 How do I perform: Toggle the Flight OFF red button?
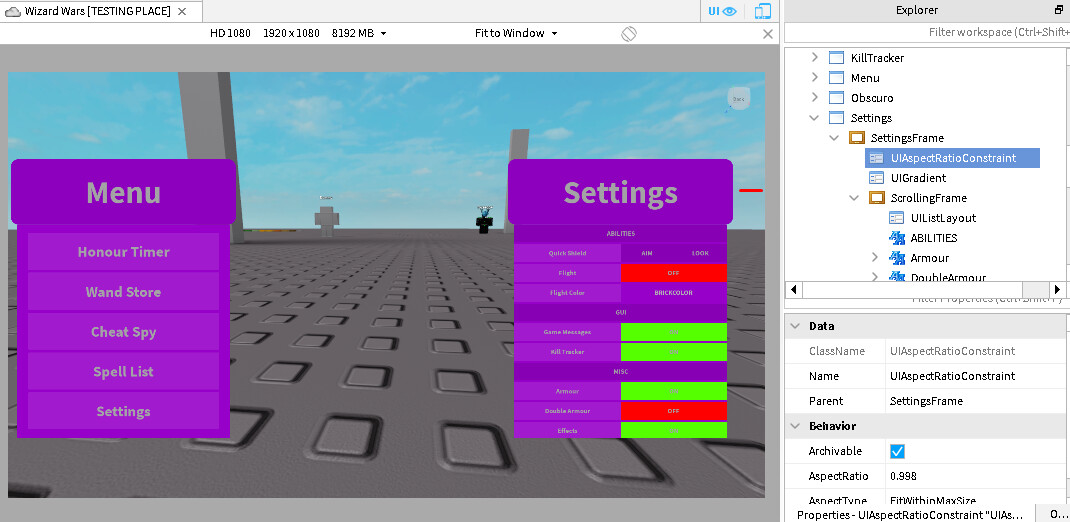pos(674,273)
